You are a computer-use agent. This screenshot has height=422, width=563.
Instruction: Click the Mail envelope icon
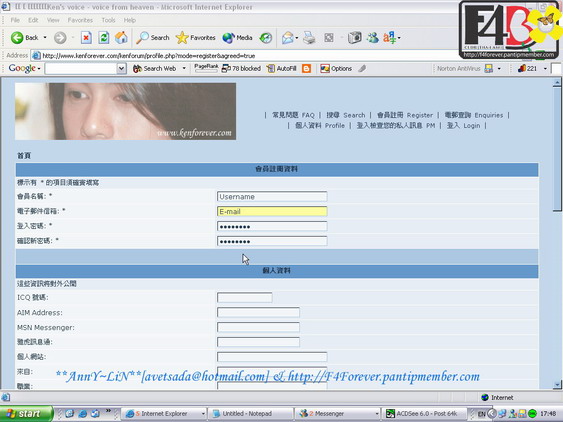coord(288,38)
